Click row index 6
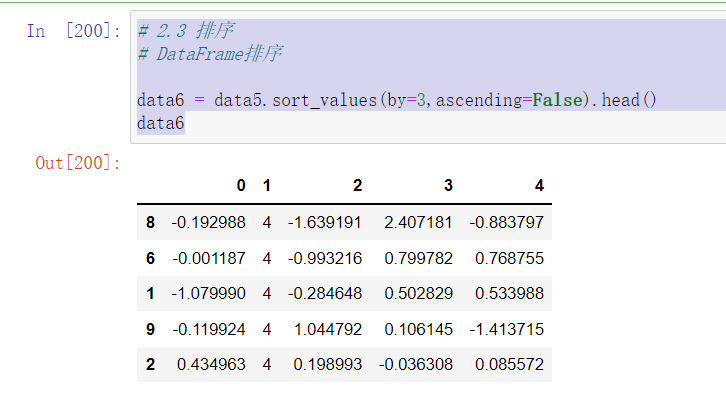 (x=150, y=258)
